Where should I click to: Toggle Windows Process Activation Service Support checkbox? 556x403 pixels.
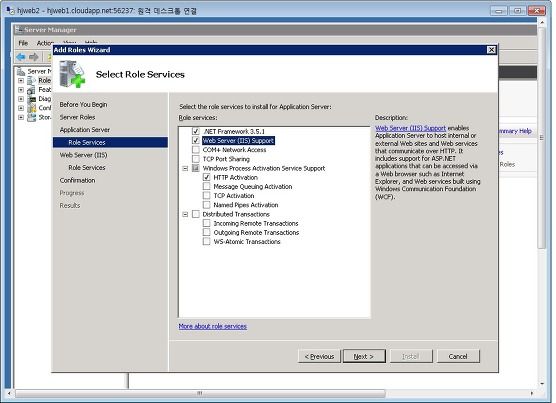(x=196, y=168)
